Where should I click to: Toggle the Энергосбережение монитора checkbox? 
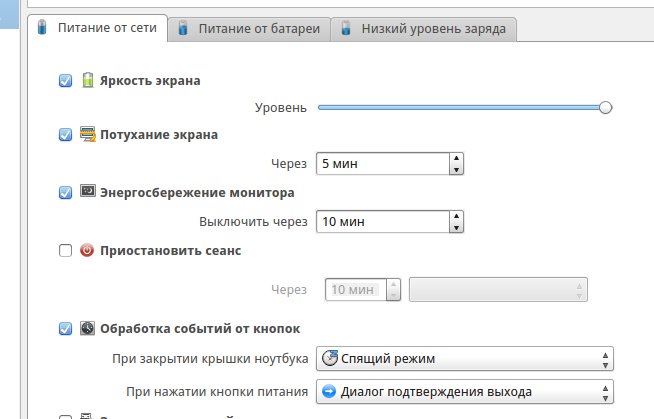point(65,192)
